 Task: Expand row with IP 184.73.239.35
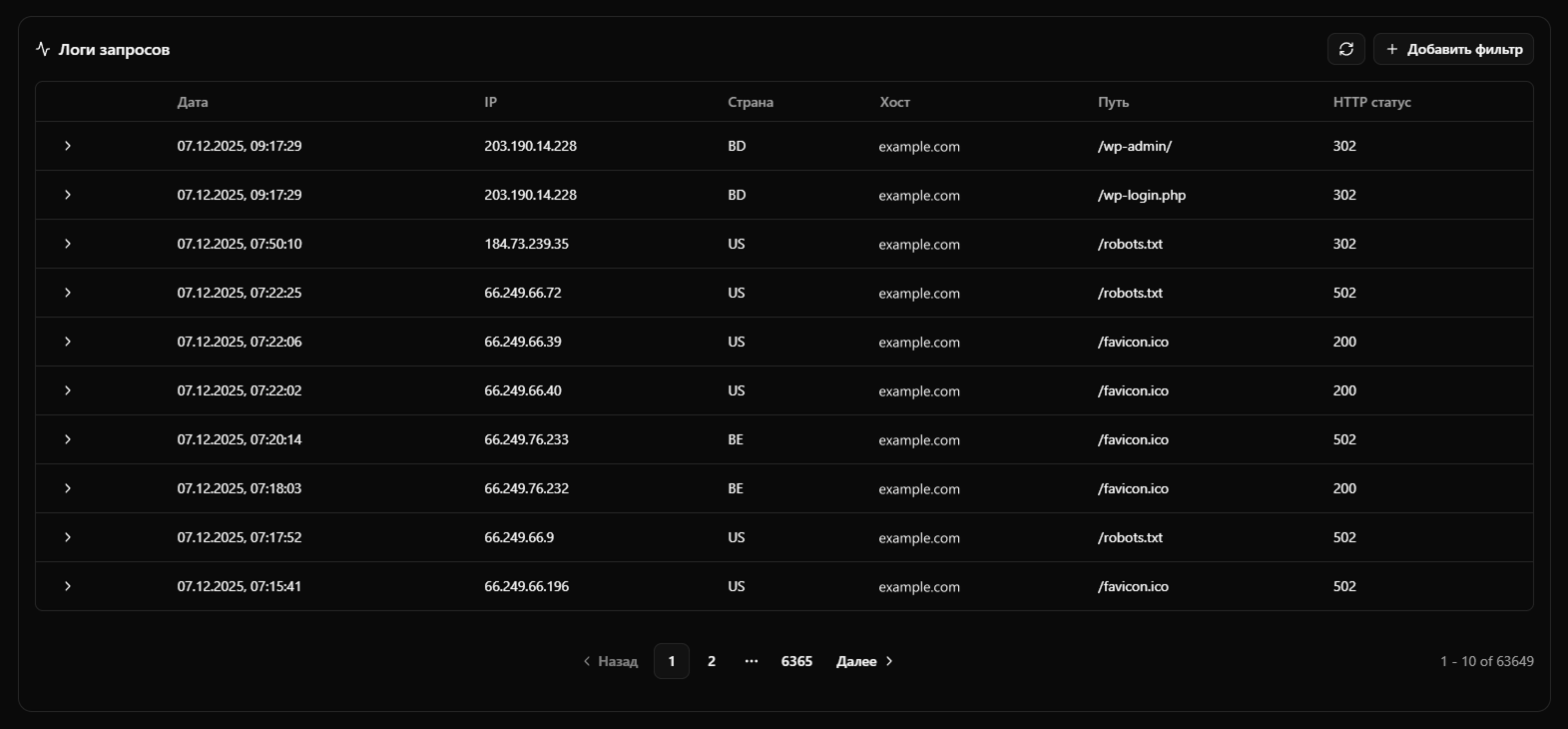68,244
